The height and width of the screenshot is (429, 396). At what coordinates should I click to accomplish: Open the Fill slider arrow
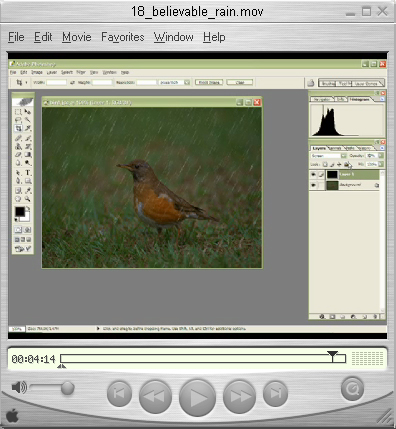pos(381,164)
